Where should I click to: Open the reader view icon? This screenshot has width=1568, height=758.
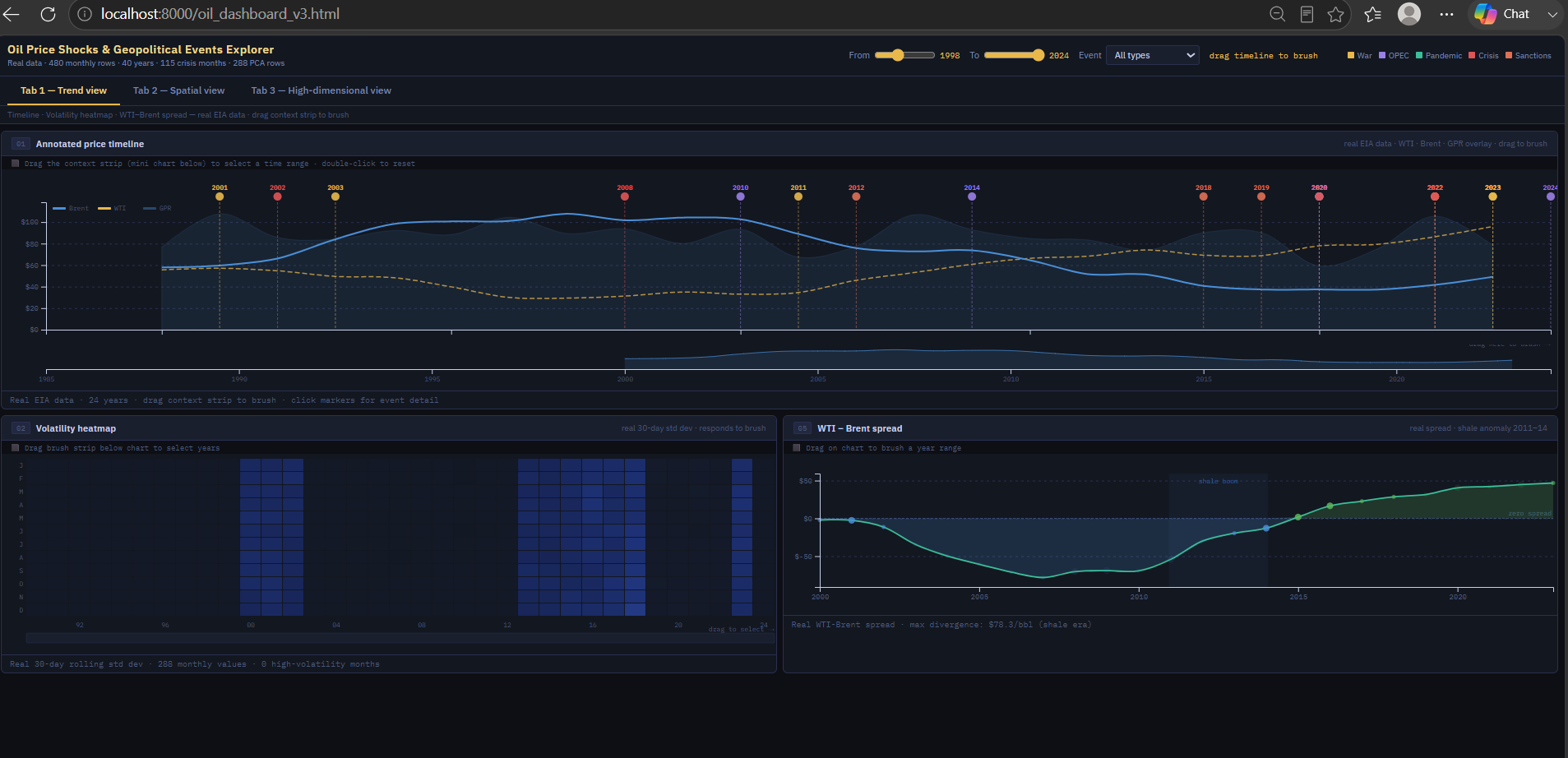tap(1307, 14)
